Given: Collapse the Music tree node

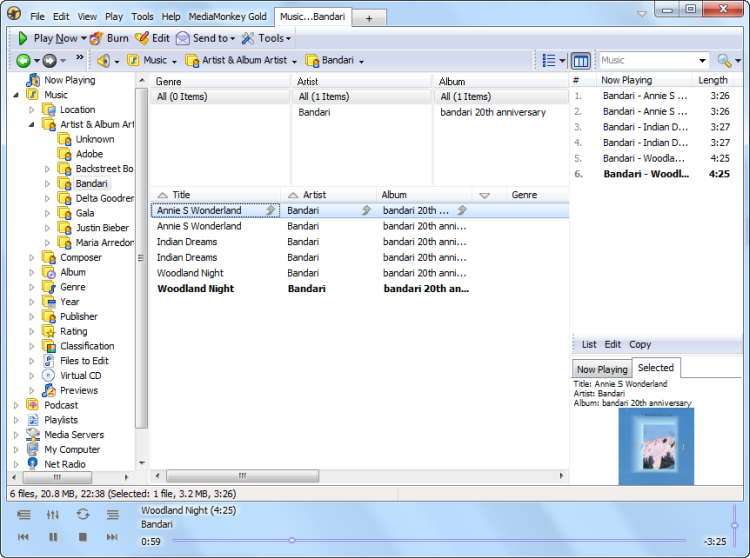Looking at the screenshot, I should pyautogui.click(x=16, y=95).
